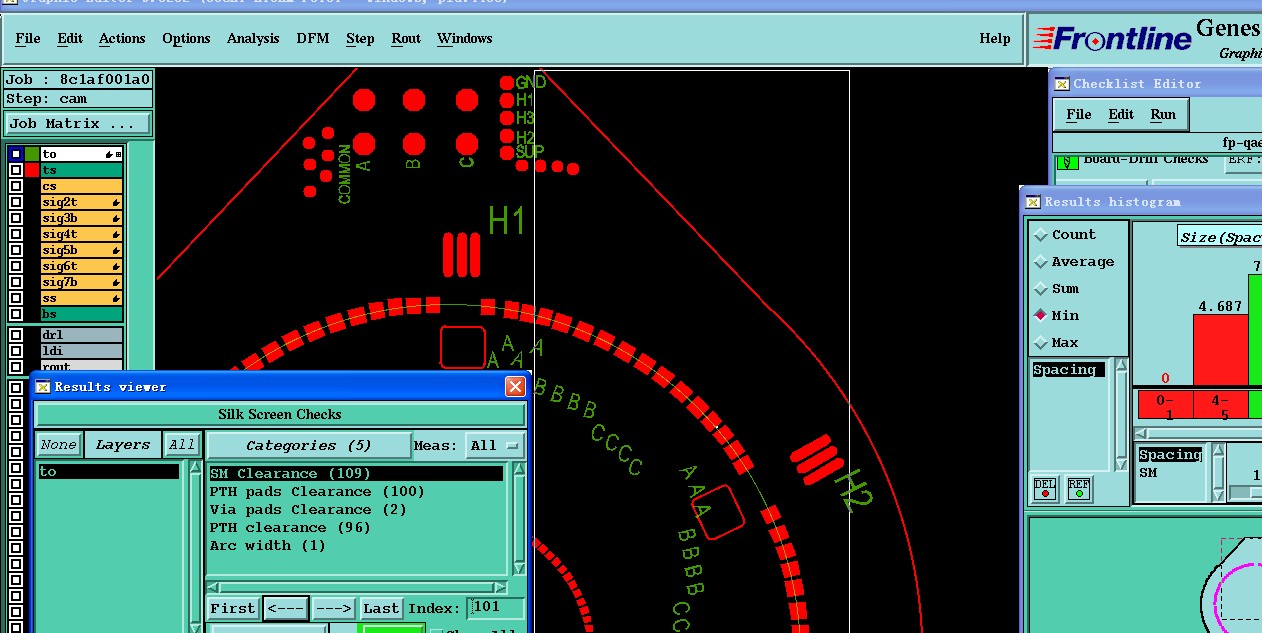Click the hand icon on layer sig5b
Screen dimensions: 1262x633
coord(116,250)
